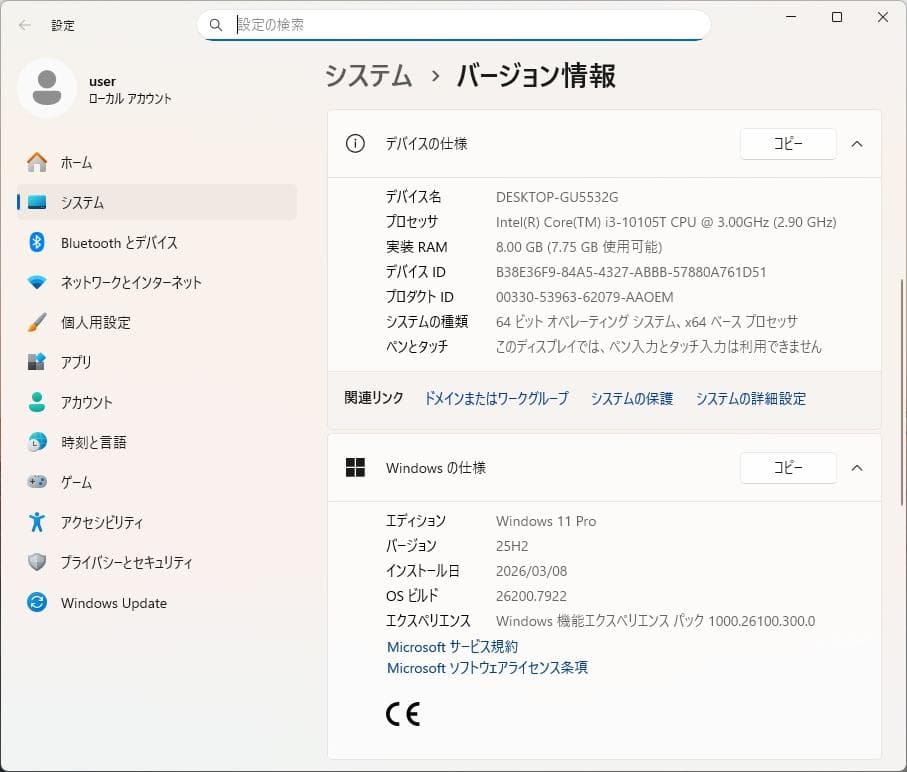Screen dimensions: 907x772
Task: Click the システムの種類 value text
Action: 647,322
